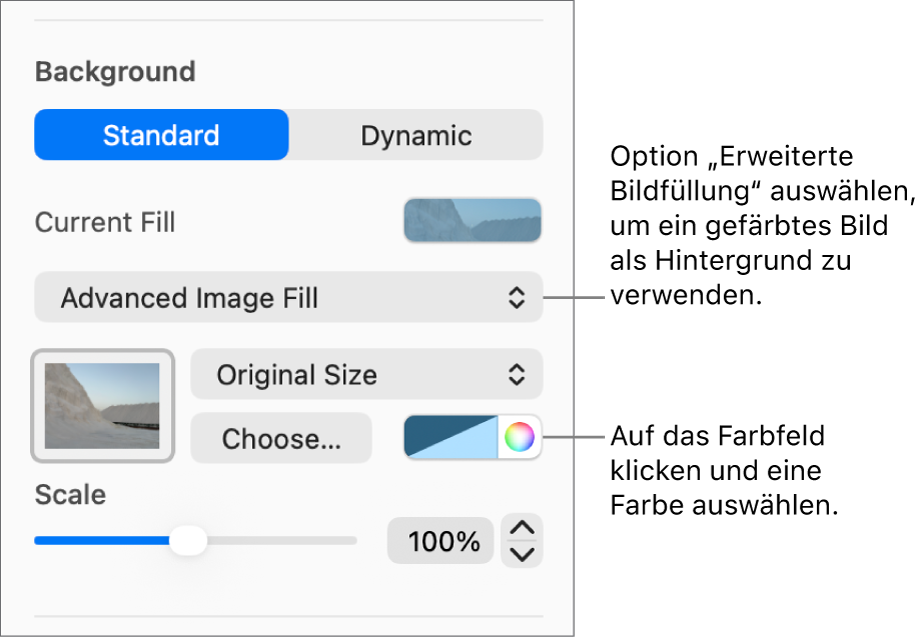Screen dimensions: 924x638
Task: Click the Background section heading
Action: click(114, 71)
